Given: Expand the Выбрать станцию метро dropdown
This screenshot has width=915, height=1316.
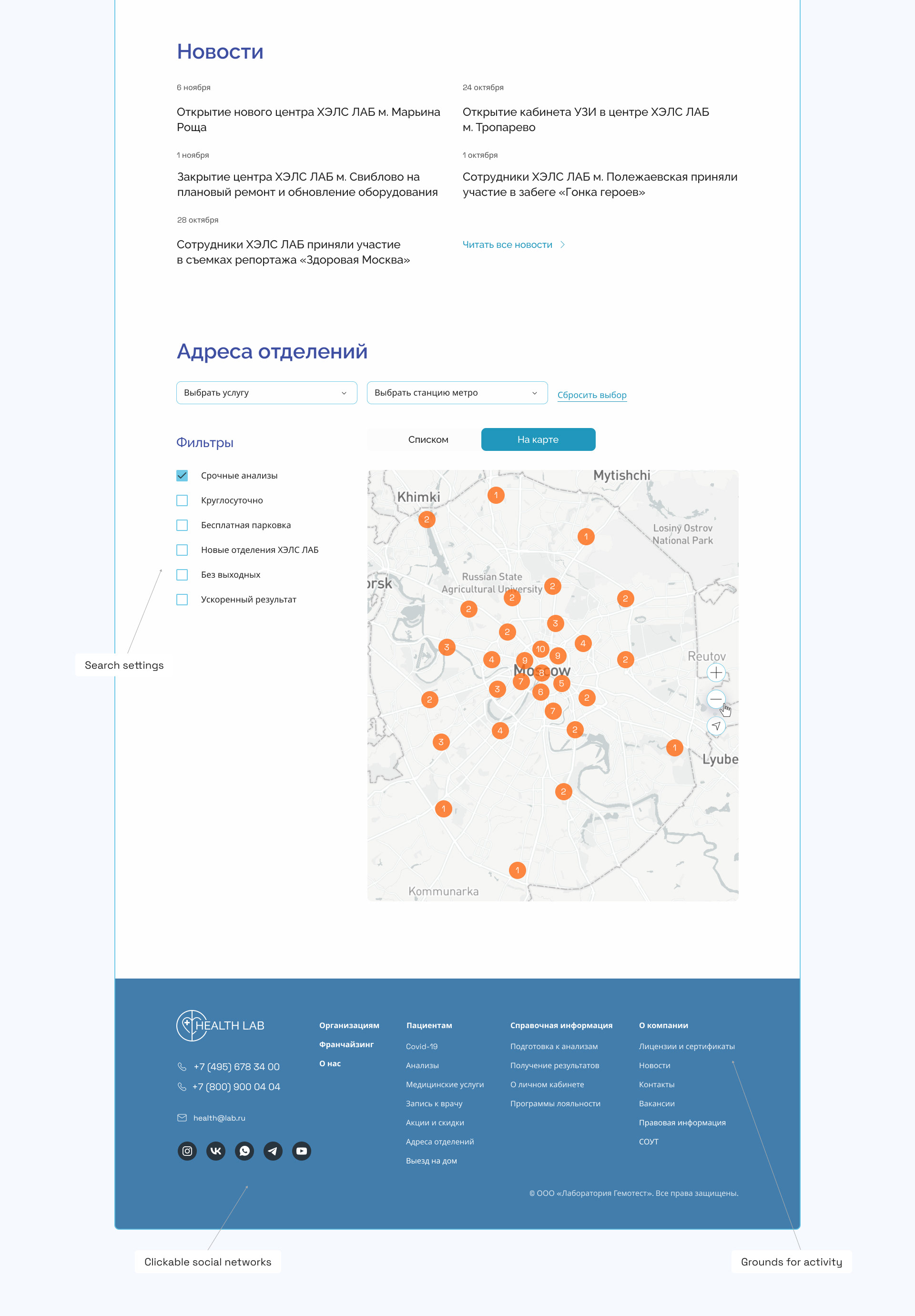Looking at the screenshot, I should [x=457, y=393].
